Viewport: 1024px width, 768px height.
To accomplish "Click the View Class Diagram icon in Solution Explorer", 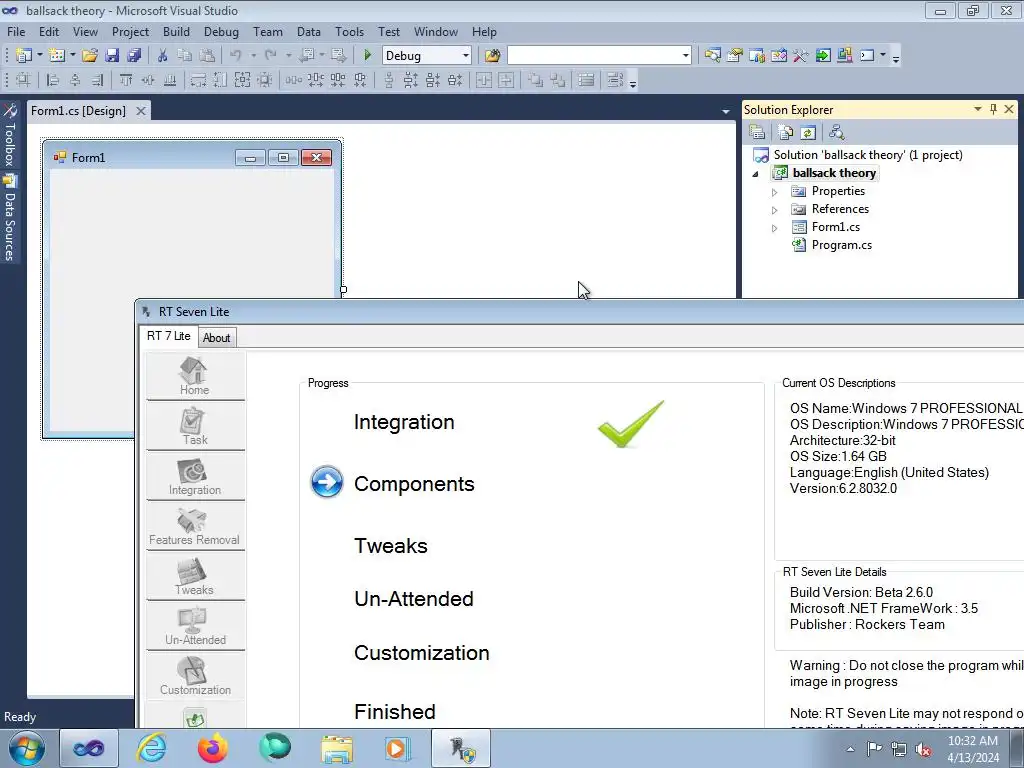I will 837,133.
